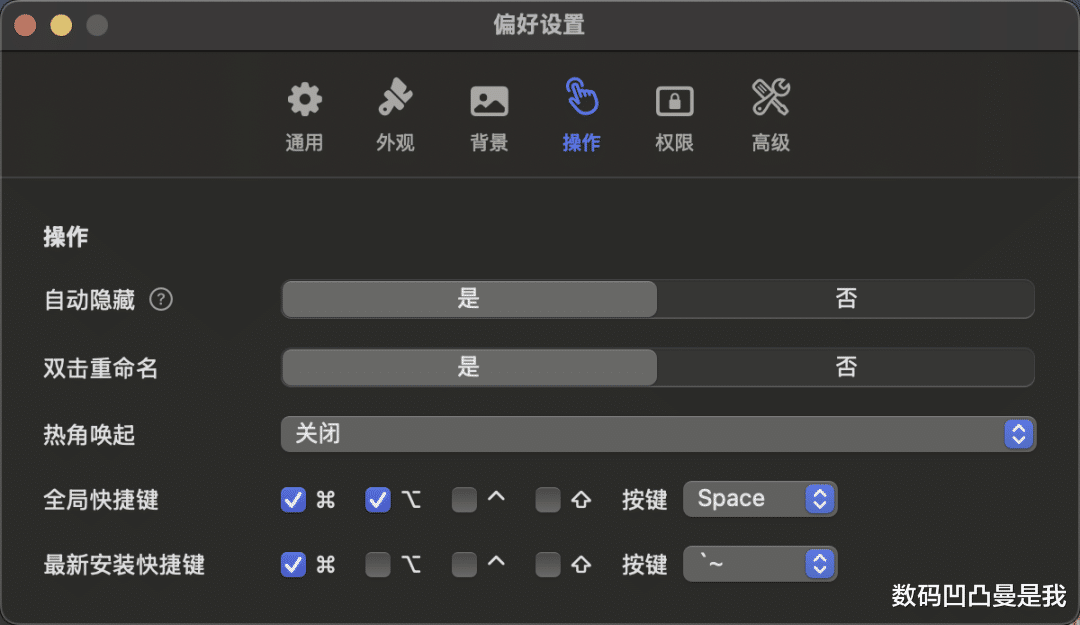Enable Control modifier for 全局快捷键
This screenshot has height=625, width=1080.
(464, 499)
